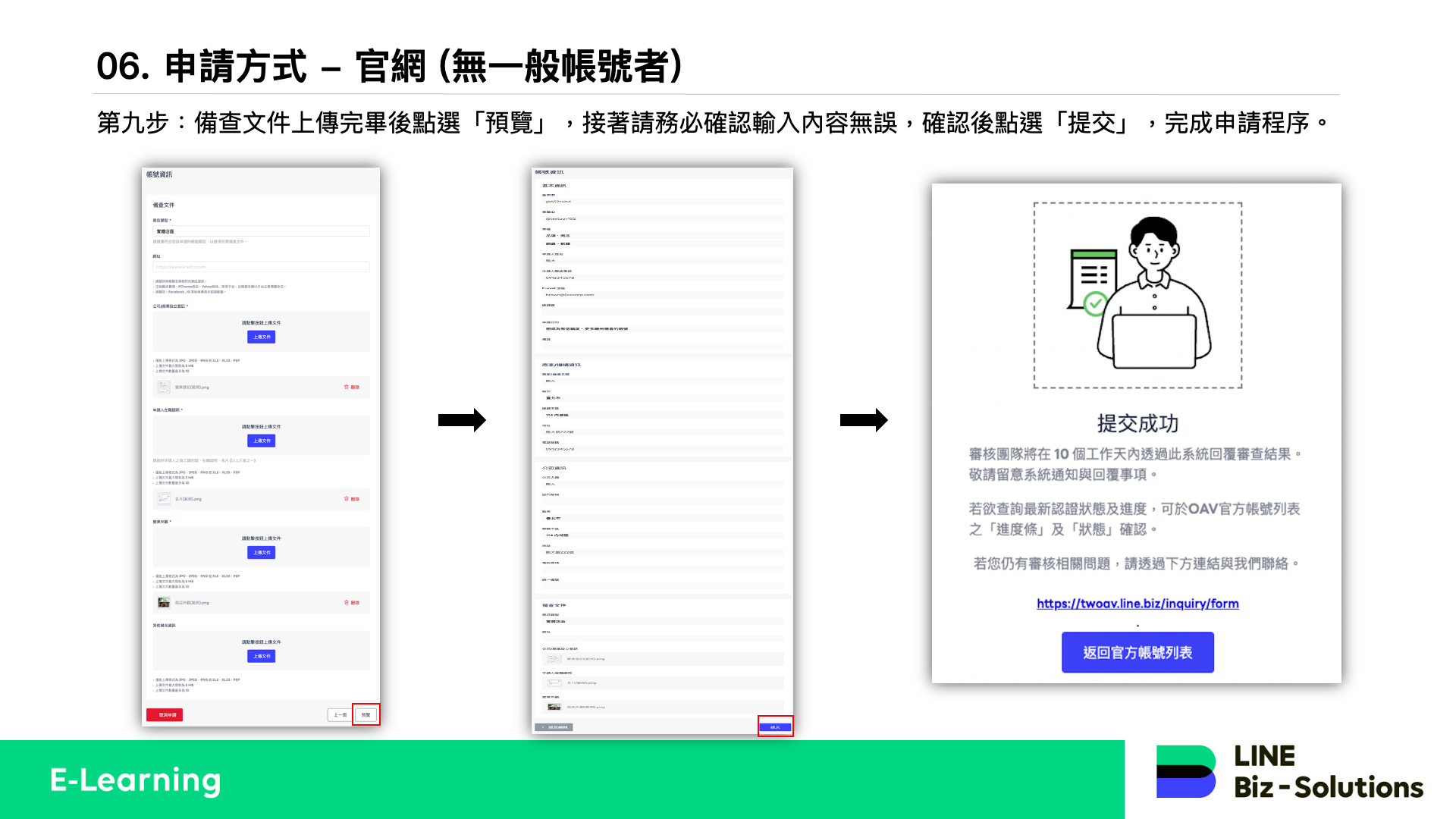Open the 商店類型 dropdown showing 實體店面
Image resolution: width=1456 pixels, height=819 pixels.
tap(261, 231)
